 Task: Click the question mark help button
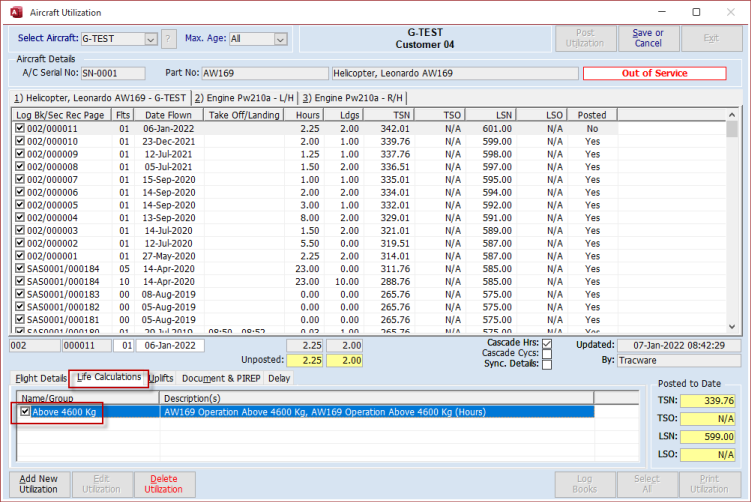[168, 39]
